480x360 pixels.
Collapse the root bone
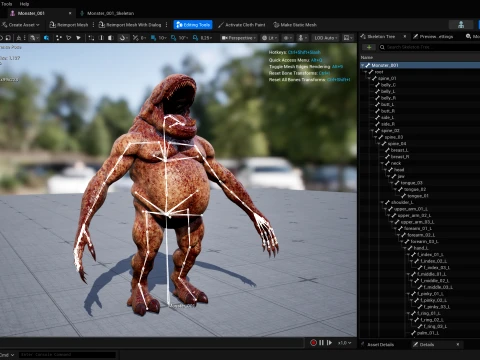tap(366, 72)
